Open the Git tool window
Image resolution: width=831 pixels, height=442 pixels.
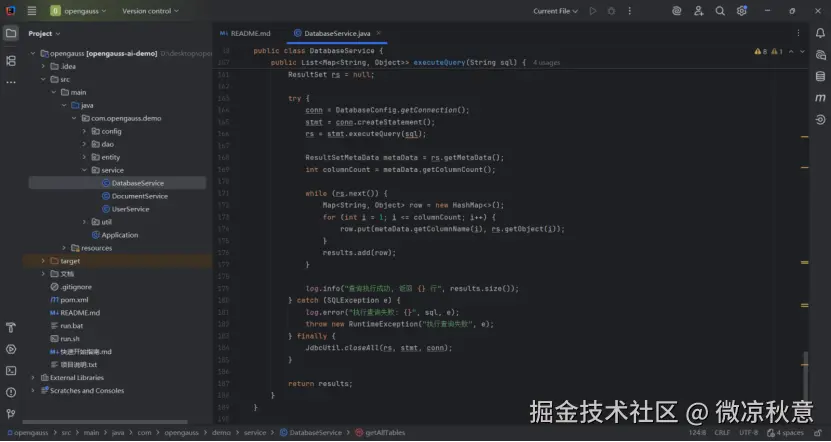click(11, 414)
